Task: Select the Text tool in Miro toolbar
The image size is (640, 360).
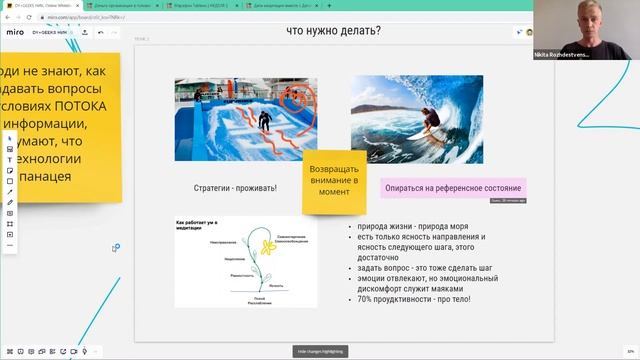Action: point(10,160)
